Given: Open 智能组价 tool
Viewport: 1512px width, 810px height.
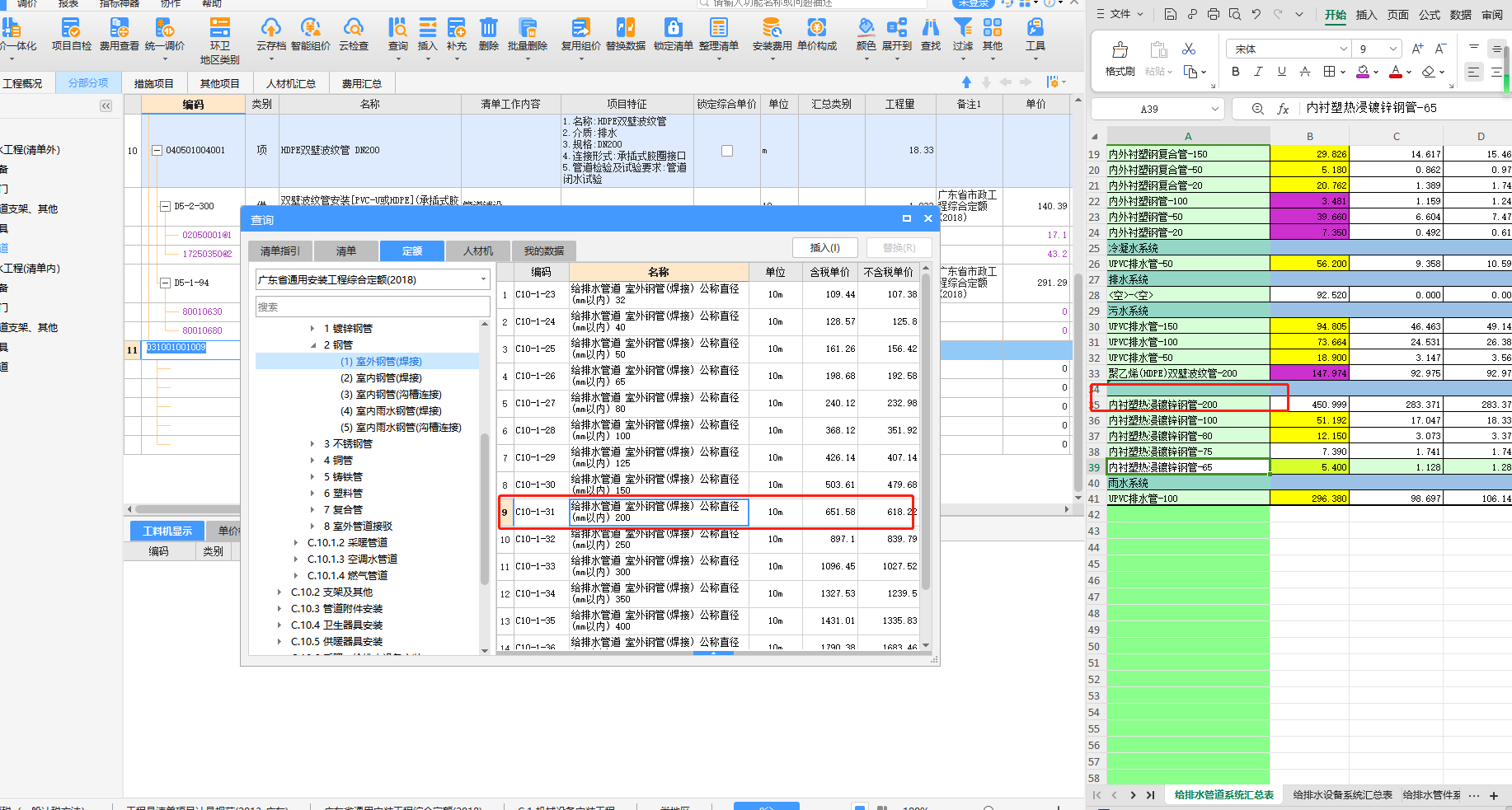Looking at the screenshot, I should pos(311,35).
